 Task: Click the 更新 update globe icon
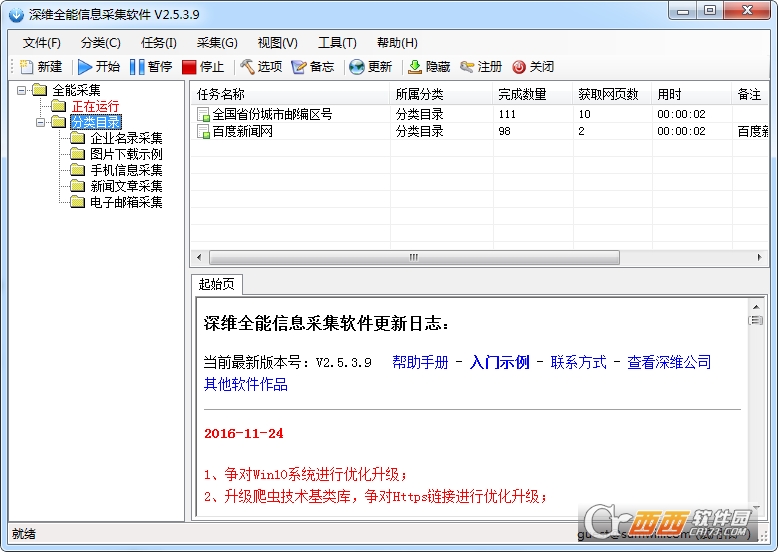(356, 66)
